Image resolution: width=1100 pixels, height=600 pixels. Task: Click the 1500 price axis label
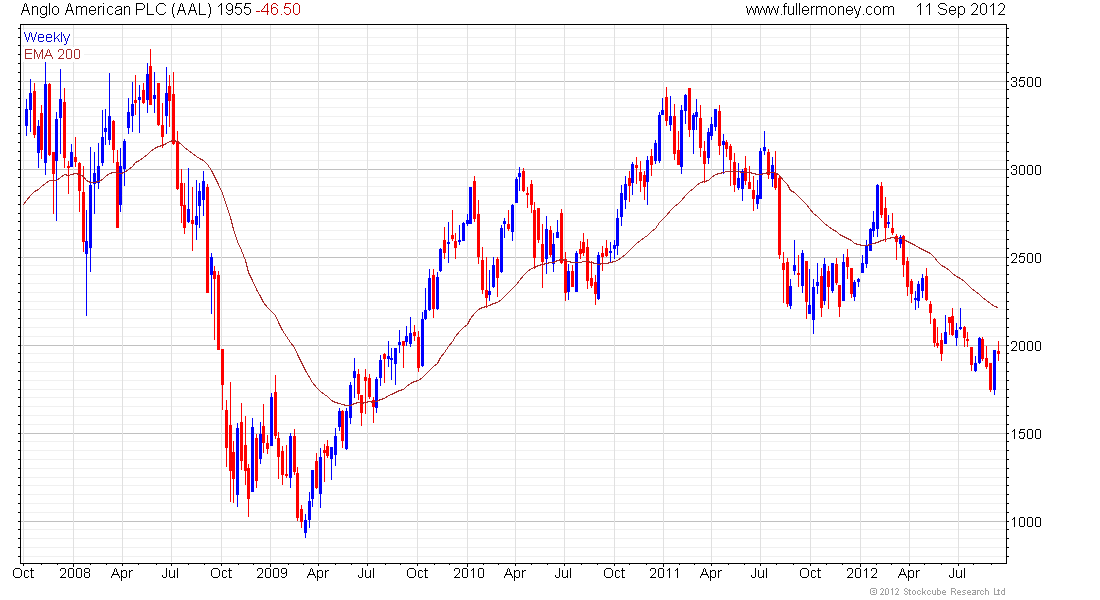coord(1025,434)
